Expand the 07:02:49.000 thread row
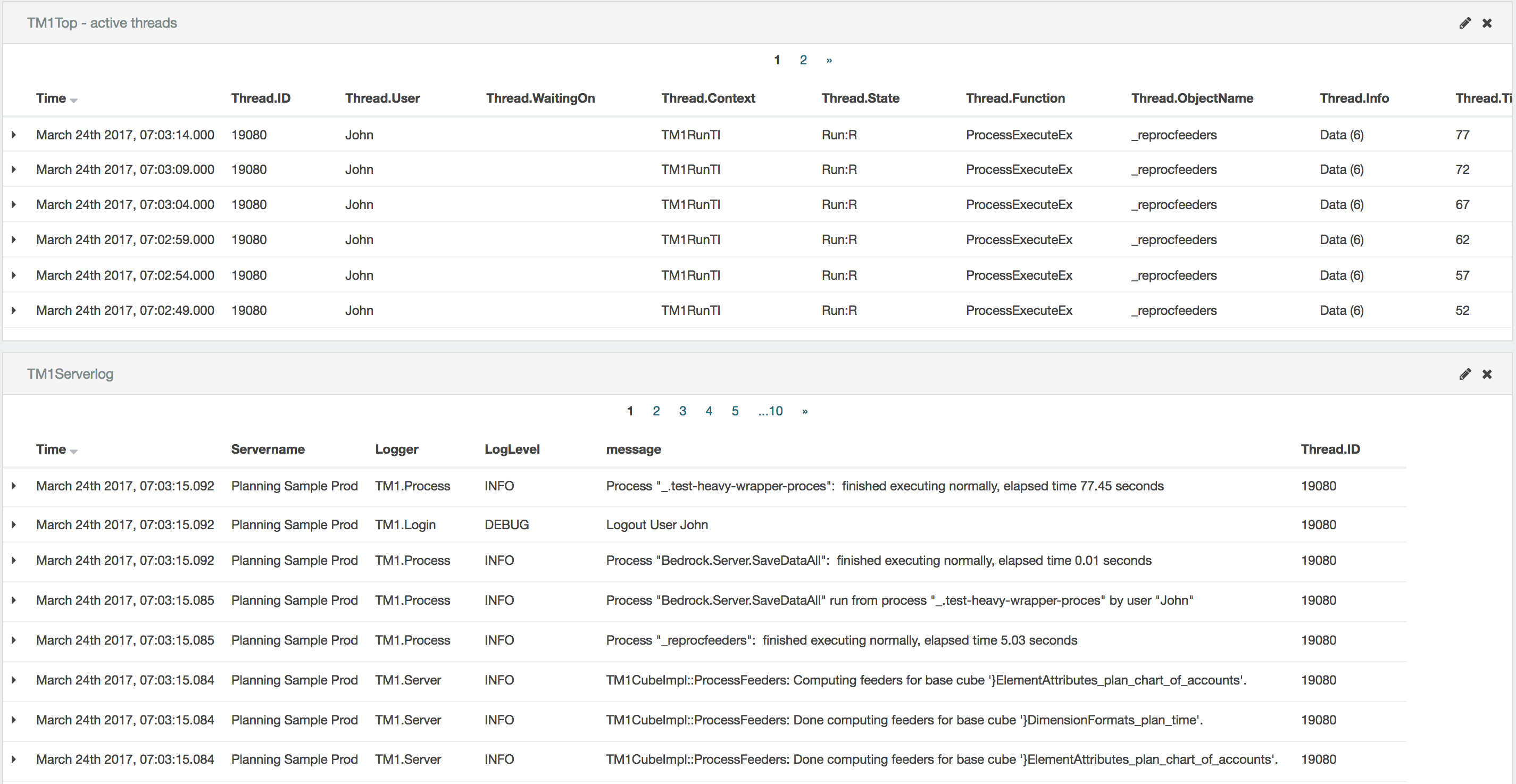This screenshot has width=1516, height=784. (x=13, y=310)
